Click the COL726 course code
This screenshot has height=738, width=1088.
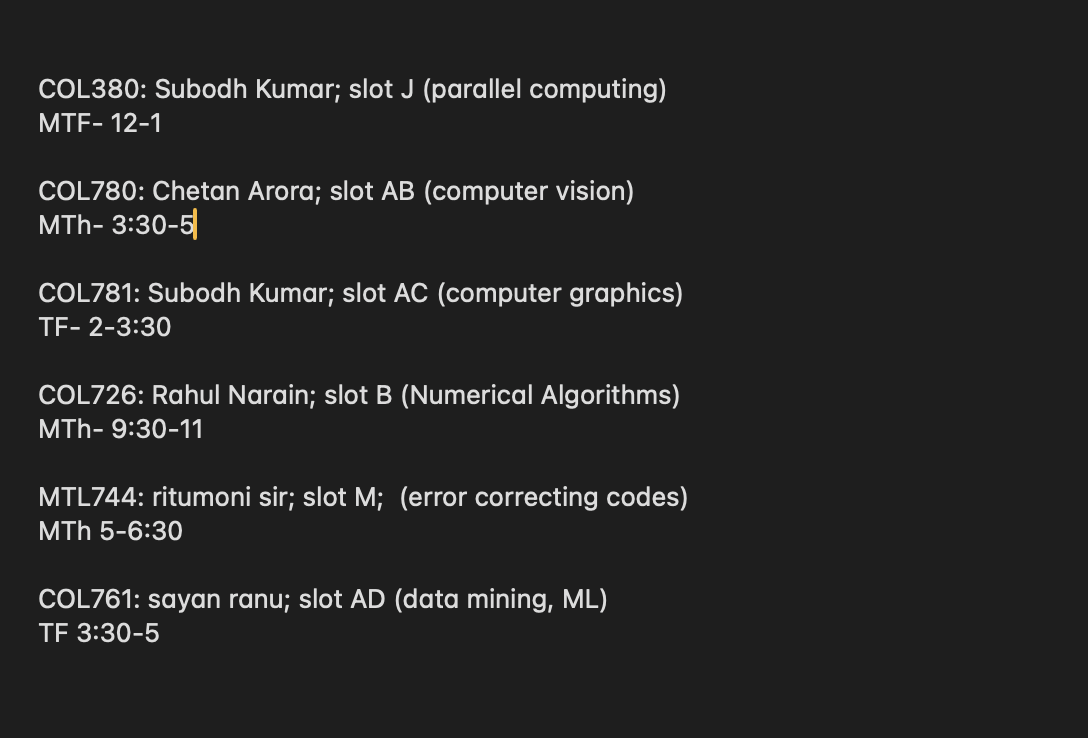pos(91,396)
